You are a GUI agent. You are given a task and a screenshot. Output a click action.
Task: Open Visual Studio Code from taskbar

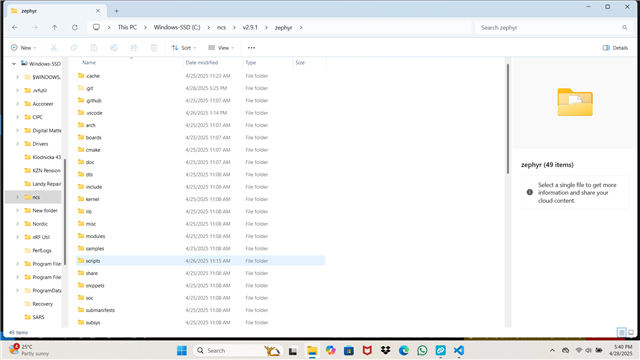[x=459, y=350]
